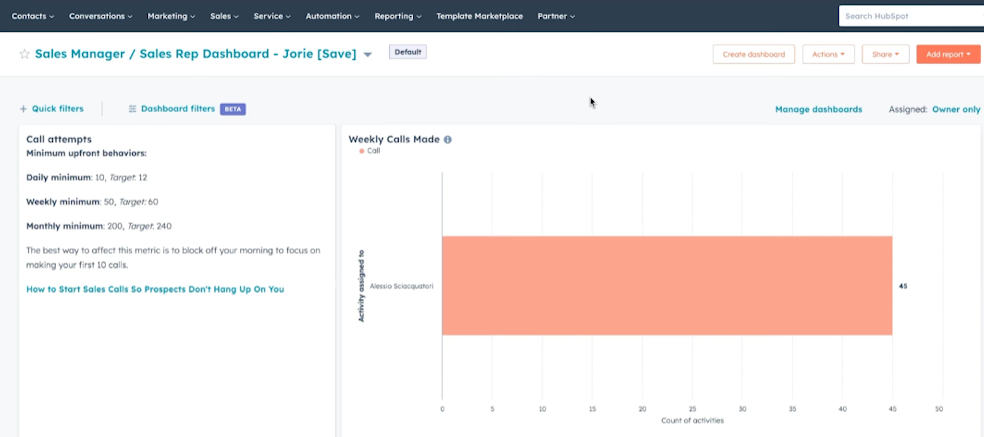Click the Call attempts card title
984x437 pixels.
pyautogui.click(x=59, y=139)
